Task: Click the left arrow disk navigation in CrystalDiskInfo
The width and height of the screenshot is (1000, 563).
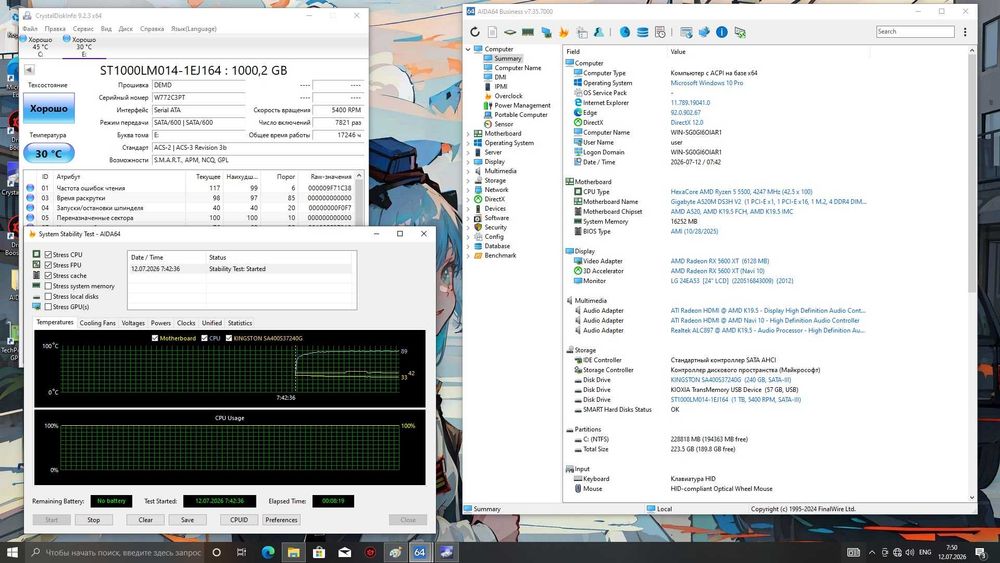Action: click(x=29, y=69)
